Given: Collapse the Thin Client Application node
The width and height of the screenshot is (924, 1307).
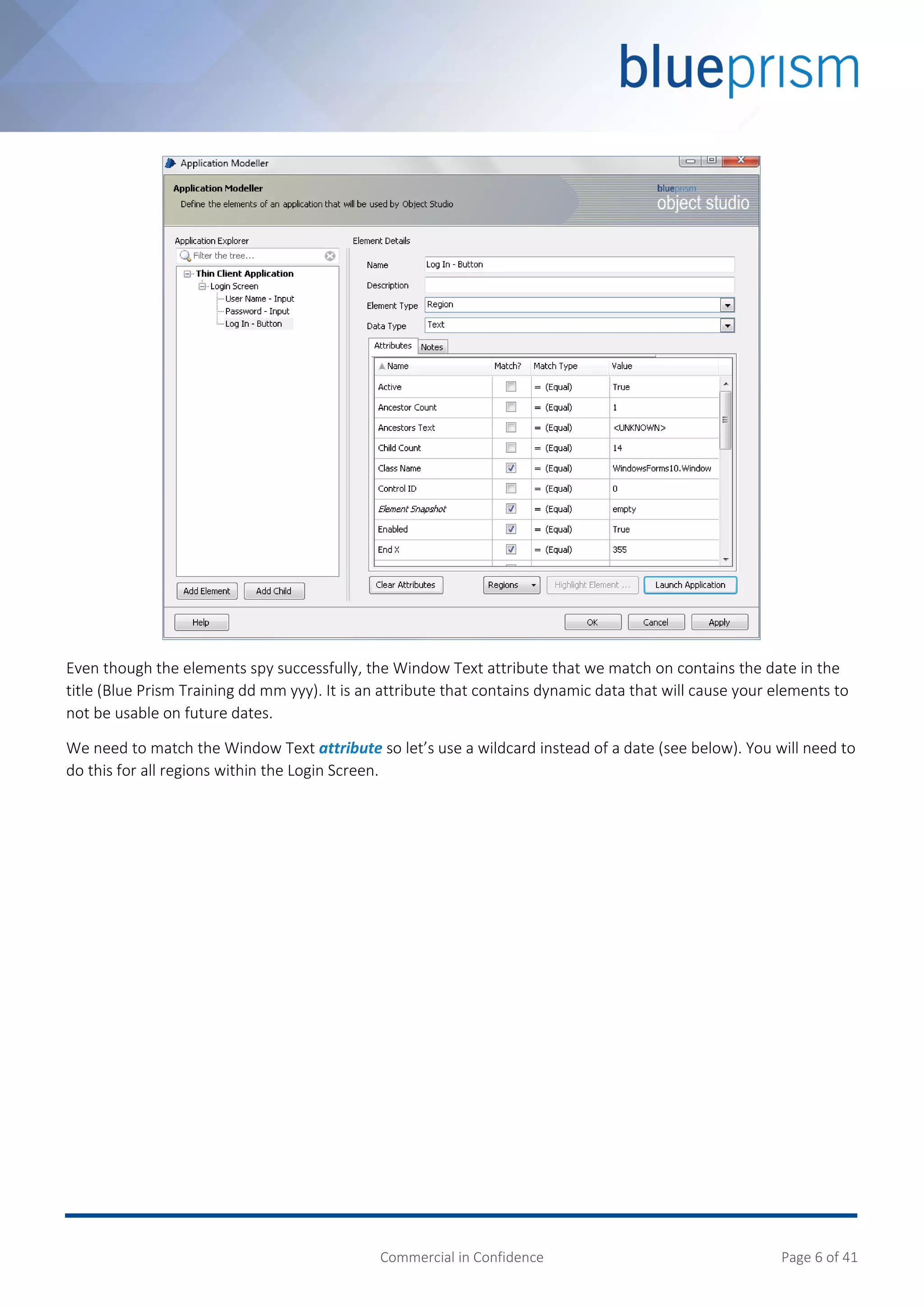Looking at the screenshot, I should click(187, 274).
